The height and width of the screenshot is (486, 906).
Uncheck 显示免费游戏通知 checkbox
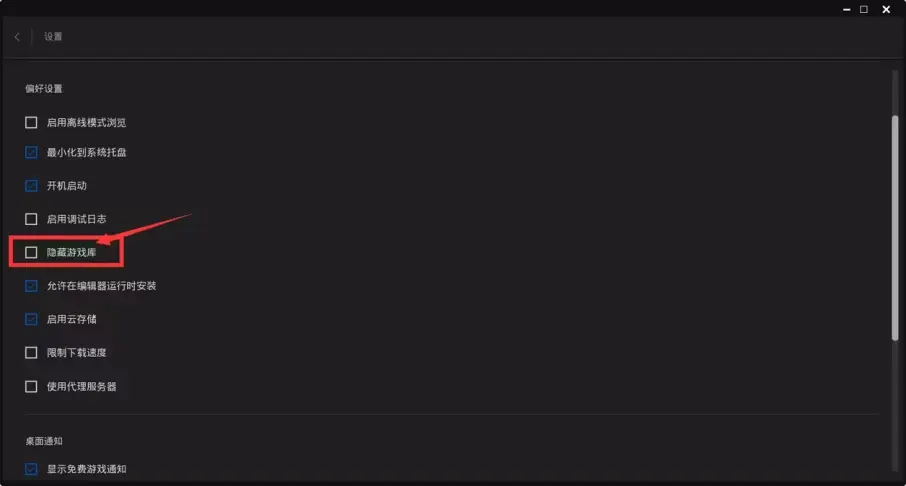tap(31, 469)
